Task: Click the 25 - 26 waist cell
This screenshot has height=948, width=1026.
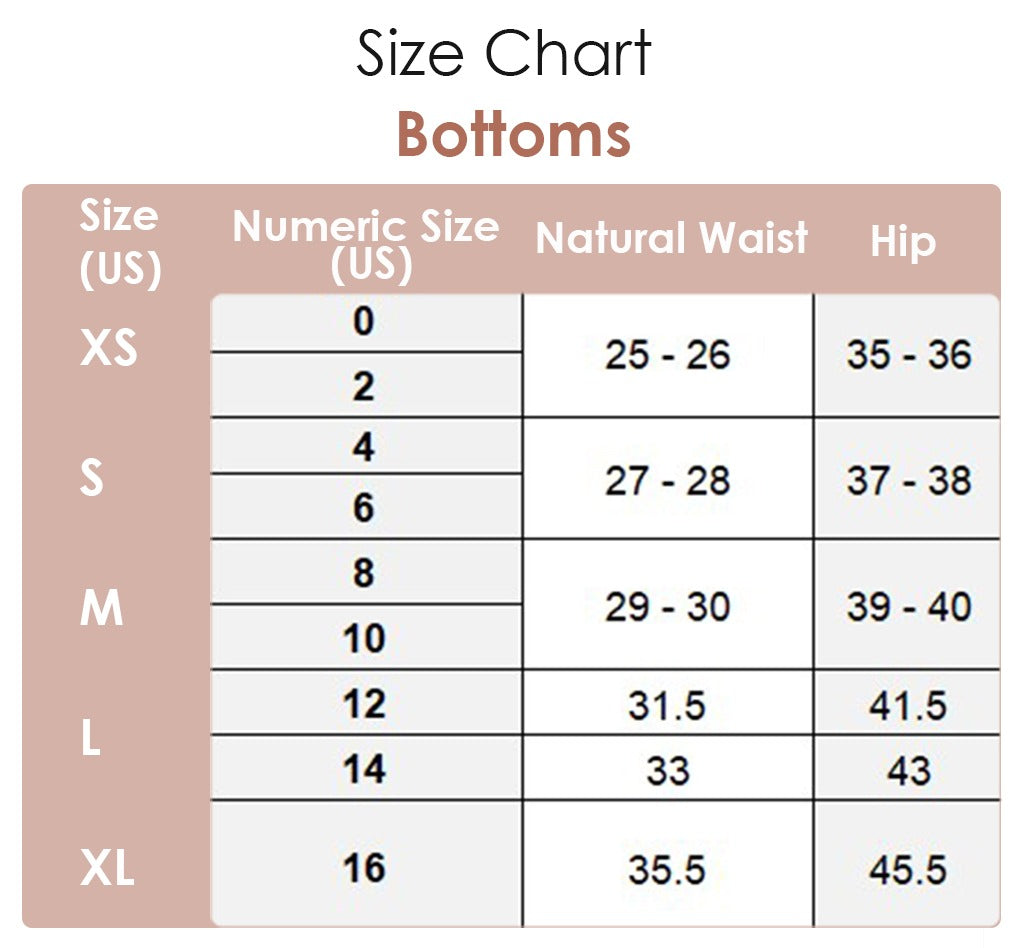Action: (x=667, y=355)
